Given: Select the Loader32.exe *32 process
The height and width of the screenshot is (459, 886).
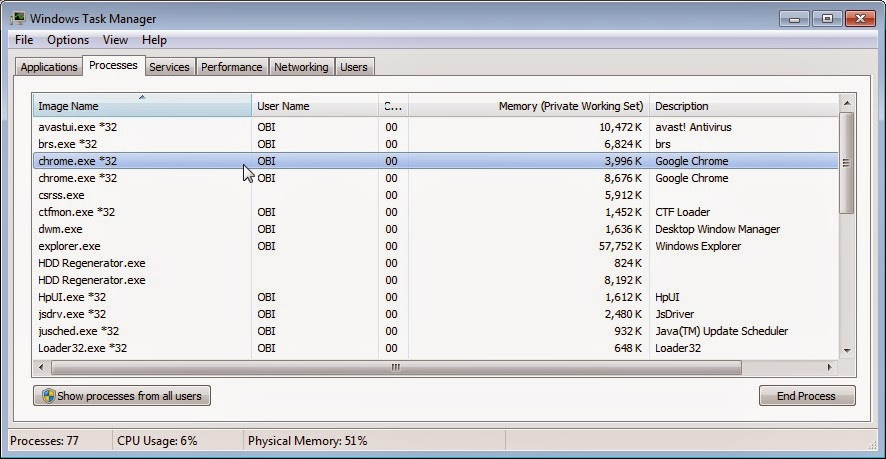Looking at the screenshot, I should [436, 348].
